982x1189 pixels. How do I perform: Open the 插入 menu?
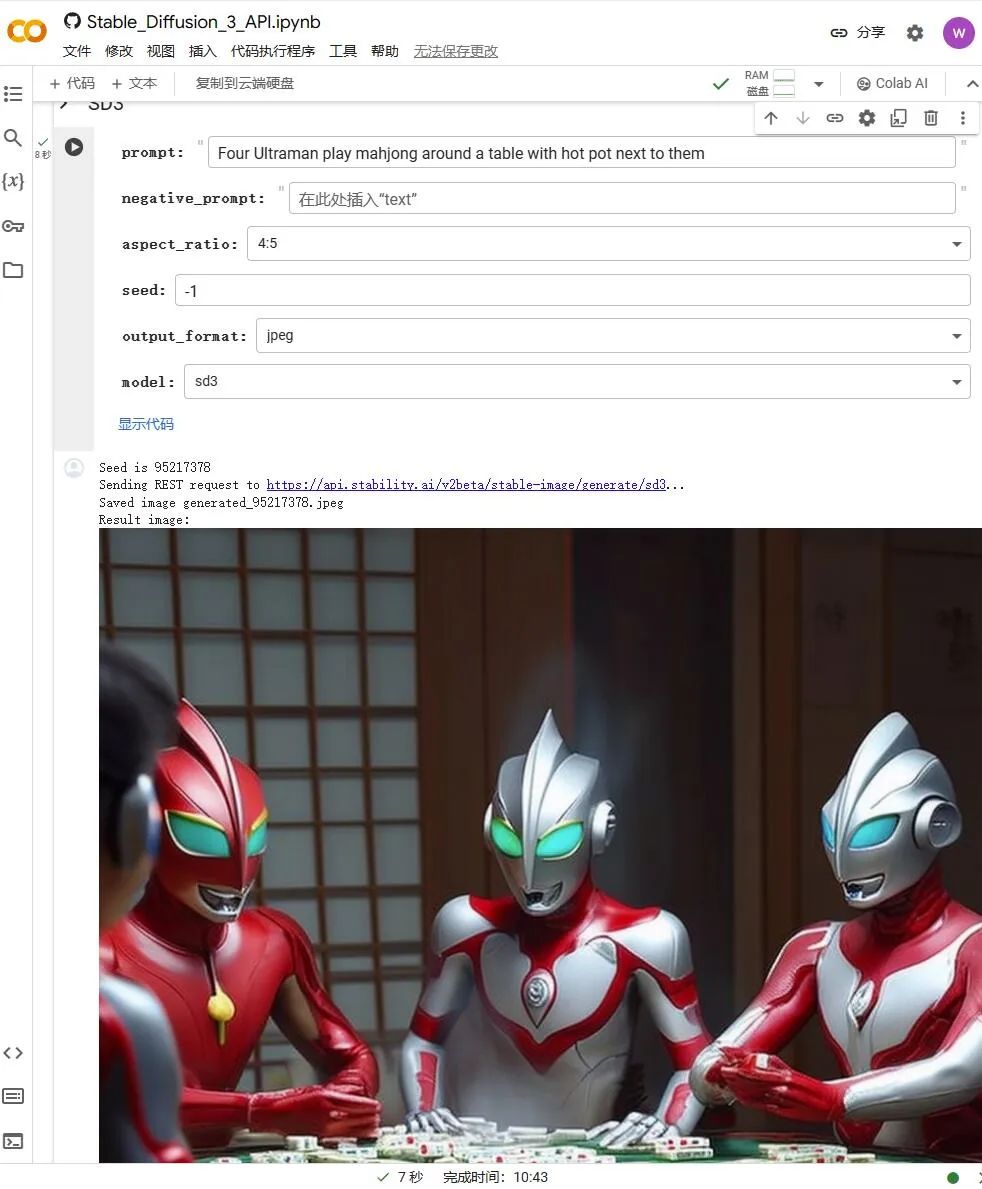pyautogui.click(x=202, y=51)
